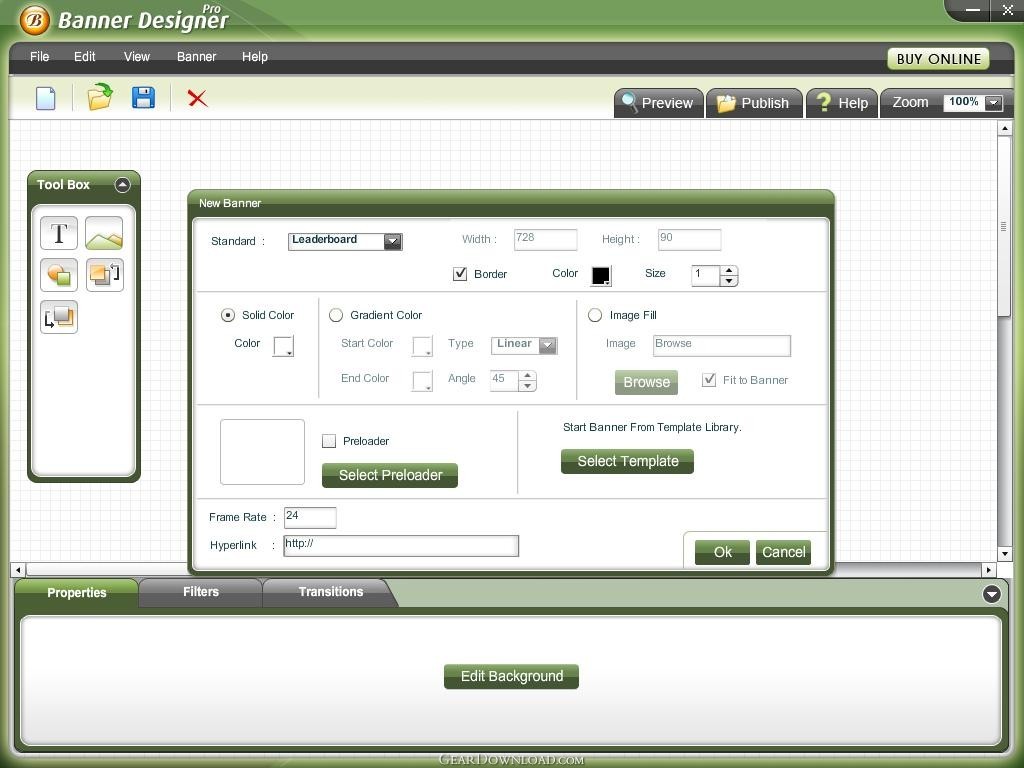
Task: Switch to the Filters tab
Action: click(x=200, y=592)
